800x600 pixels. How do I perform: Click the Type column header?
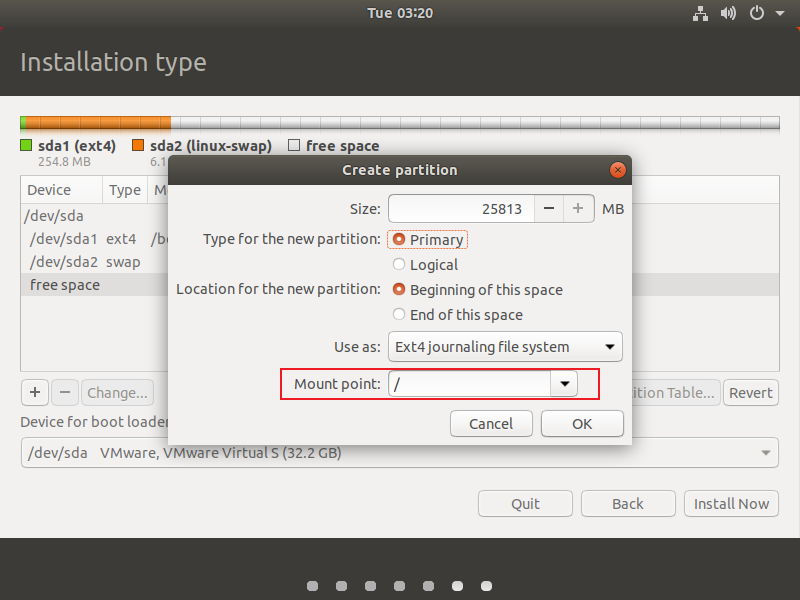click(x=125, y=190)
